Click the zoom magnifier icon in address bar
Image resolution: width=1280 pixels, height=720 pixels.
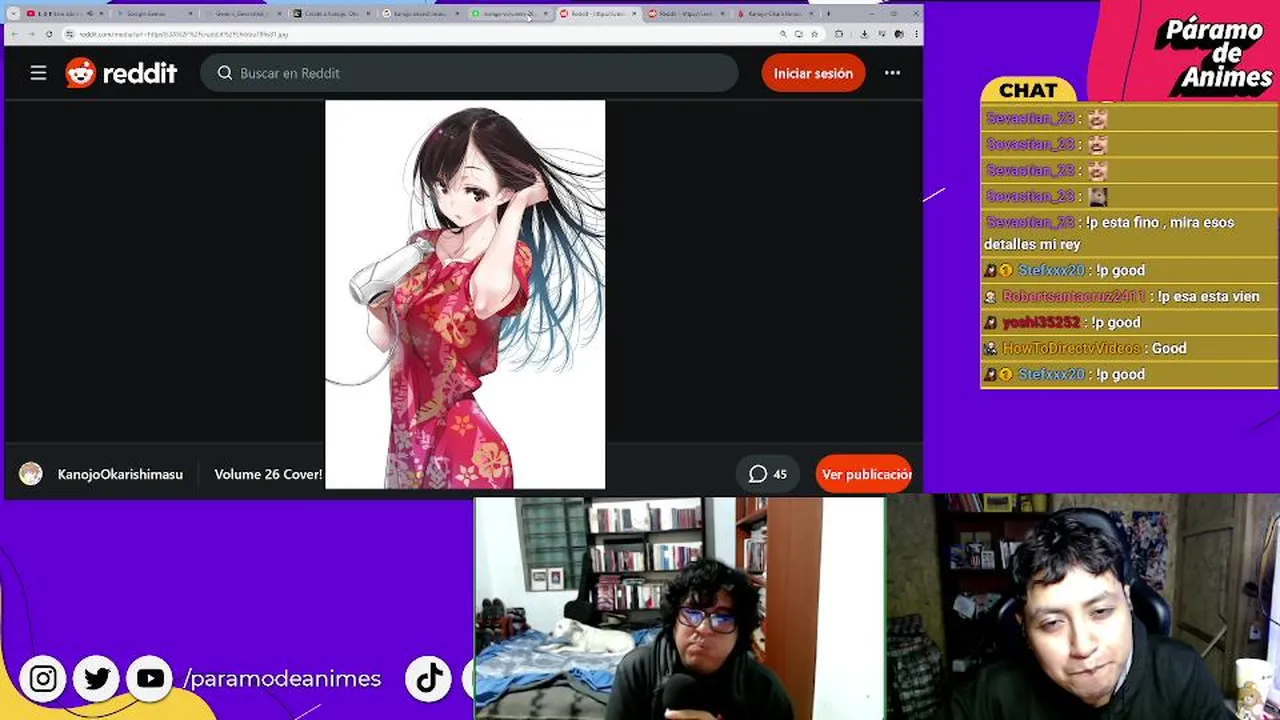tap(783, 34)
